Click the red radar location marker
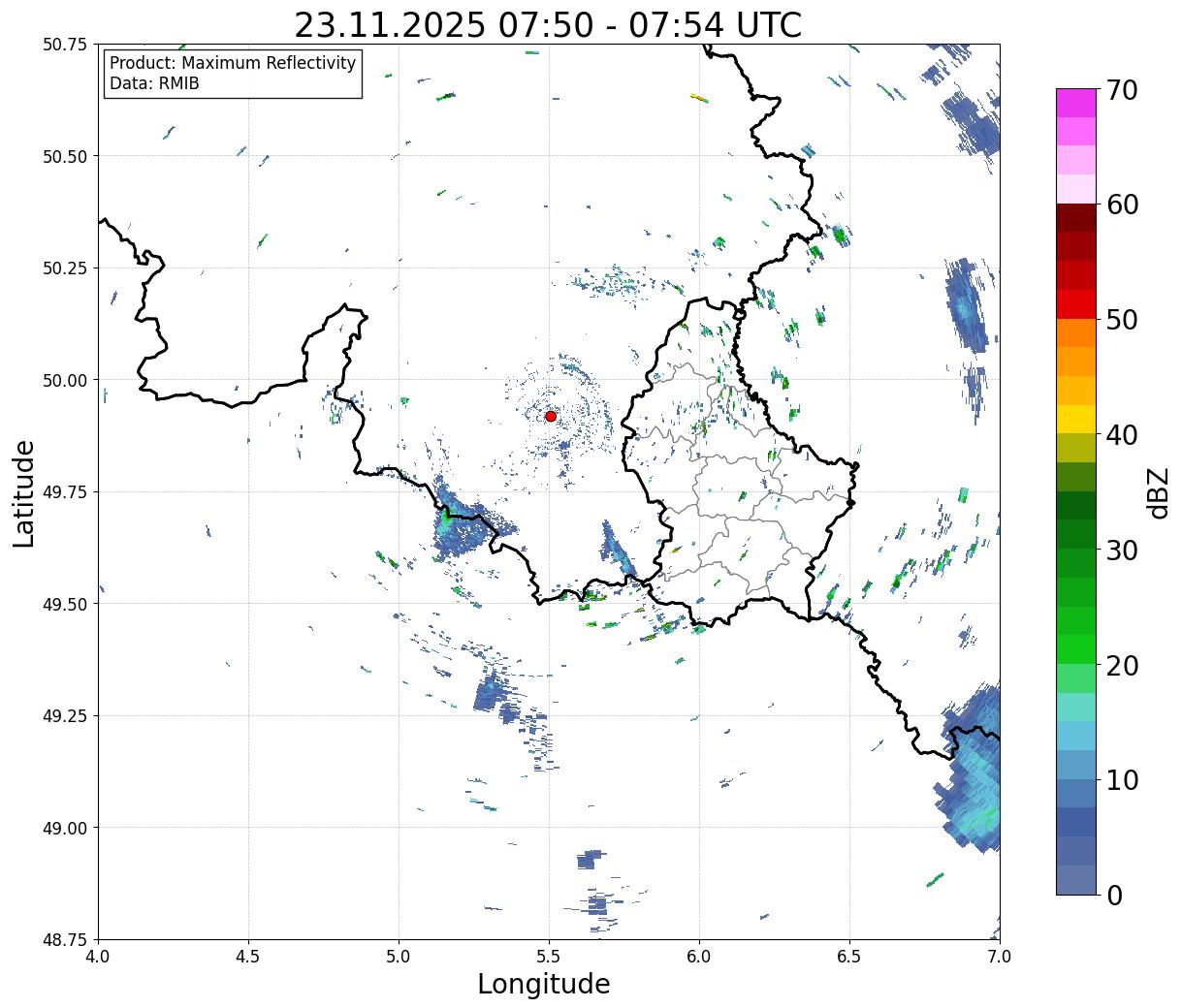 click(551, 416)
